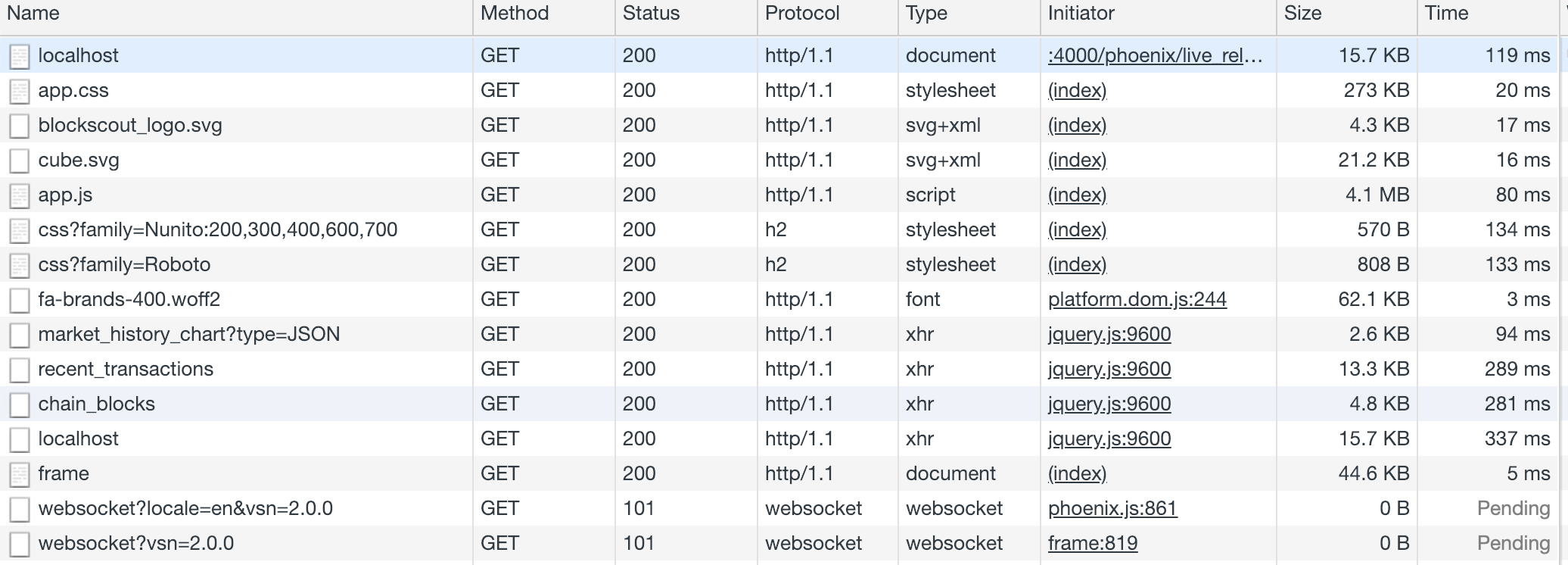1568x565 pixels.
Task: Click the frame:819 initiator link
Action: pos(1092,542)
